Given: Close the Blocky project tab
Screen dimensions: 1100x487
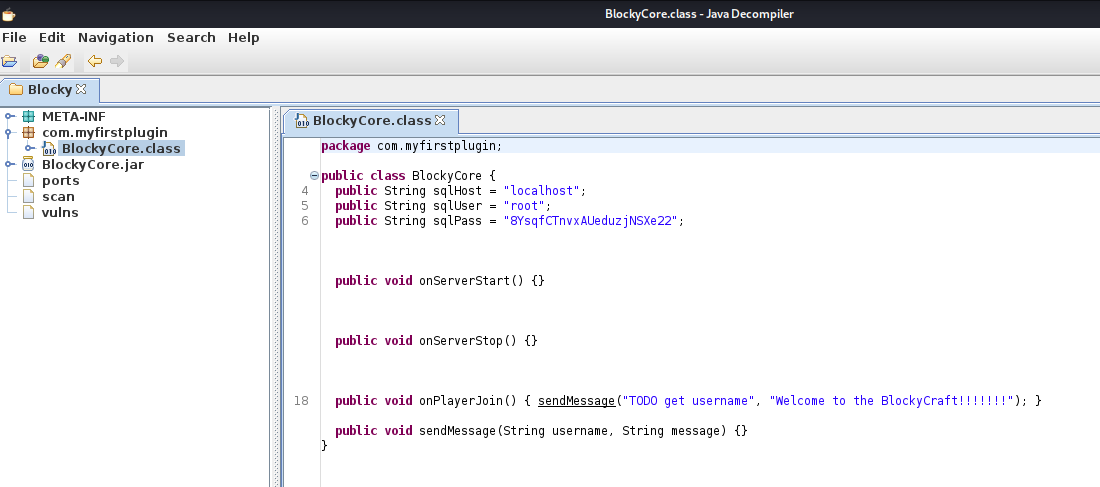Looking at the screenshot, I should pos(82,89).
